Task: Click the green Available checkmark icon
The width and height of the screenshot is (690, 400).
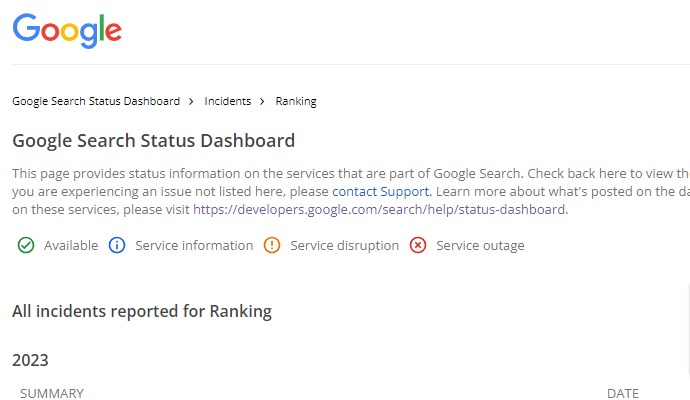Action: pyautogui.click(x=26, y=245)
